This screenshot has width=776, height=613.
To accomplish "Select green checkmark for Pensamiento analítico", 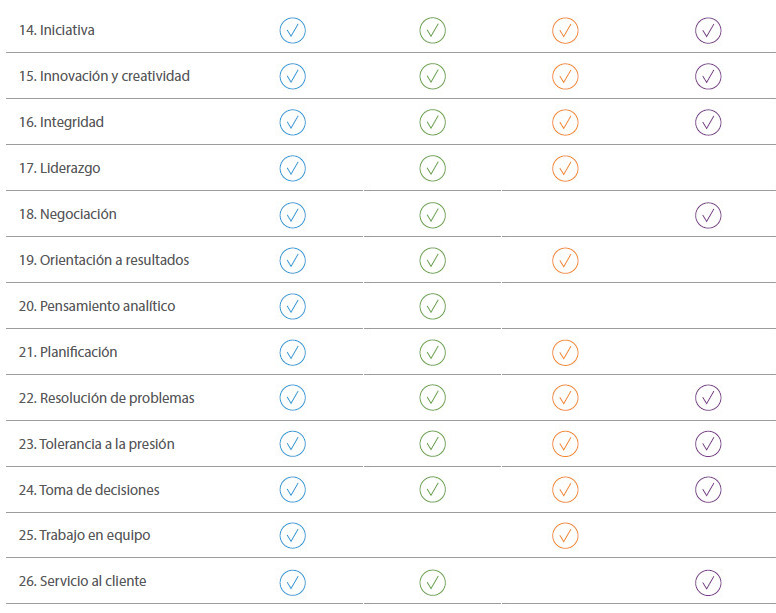I will click(433, 306).
